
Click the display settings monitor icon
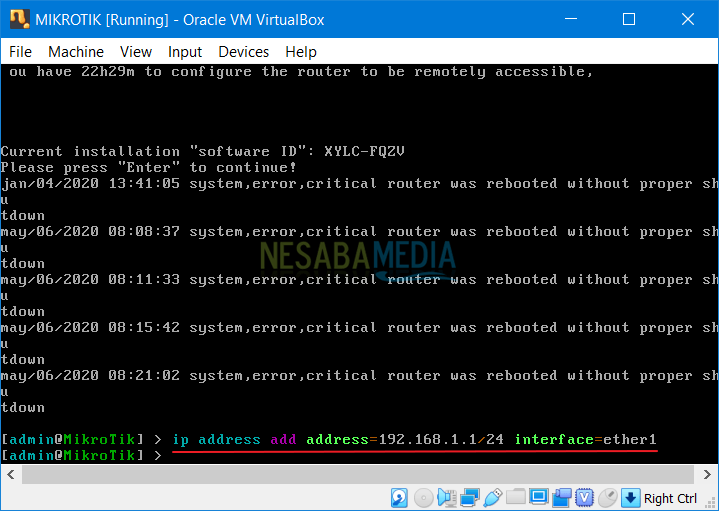pyautogui.click(x=538, y=498)
